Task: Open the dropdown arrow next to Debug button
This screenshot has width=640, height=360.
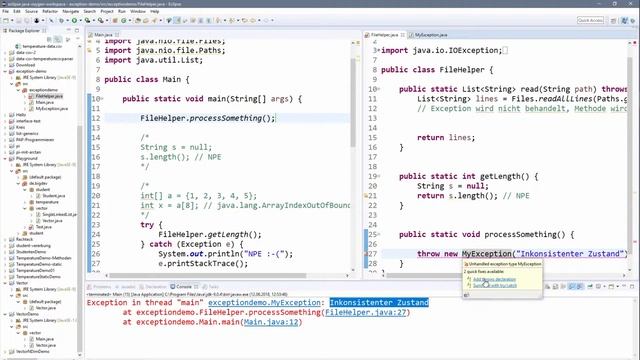Action: pyautogui.click(x=67, y=20)
